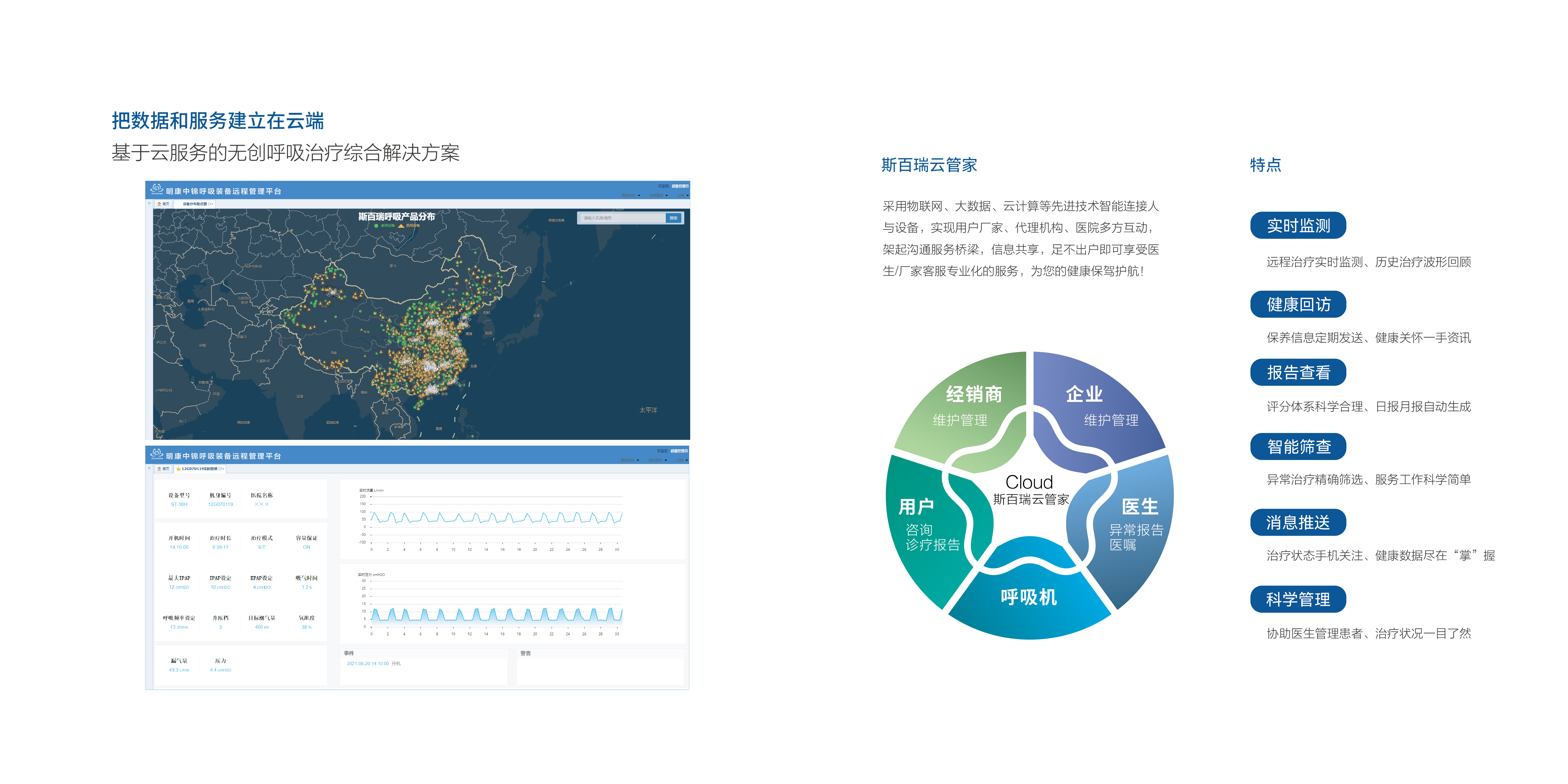Image resolution: width=1568 pixels, height=784 pixels.
Task: Select the 设备分布散点图 tab
Action: [195, 204]
